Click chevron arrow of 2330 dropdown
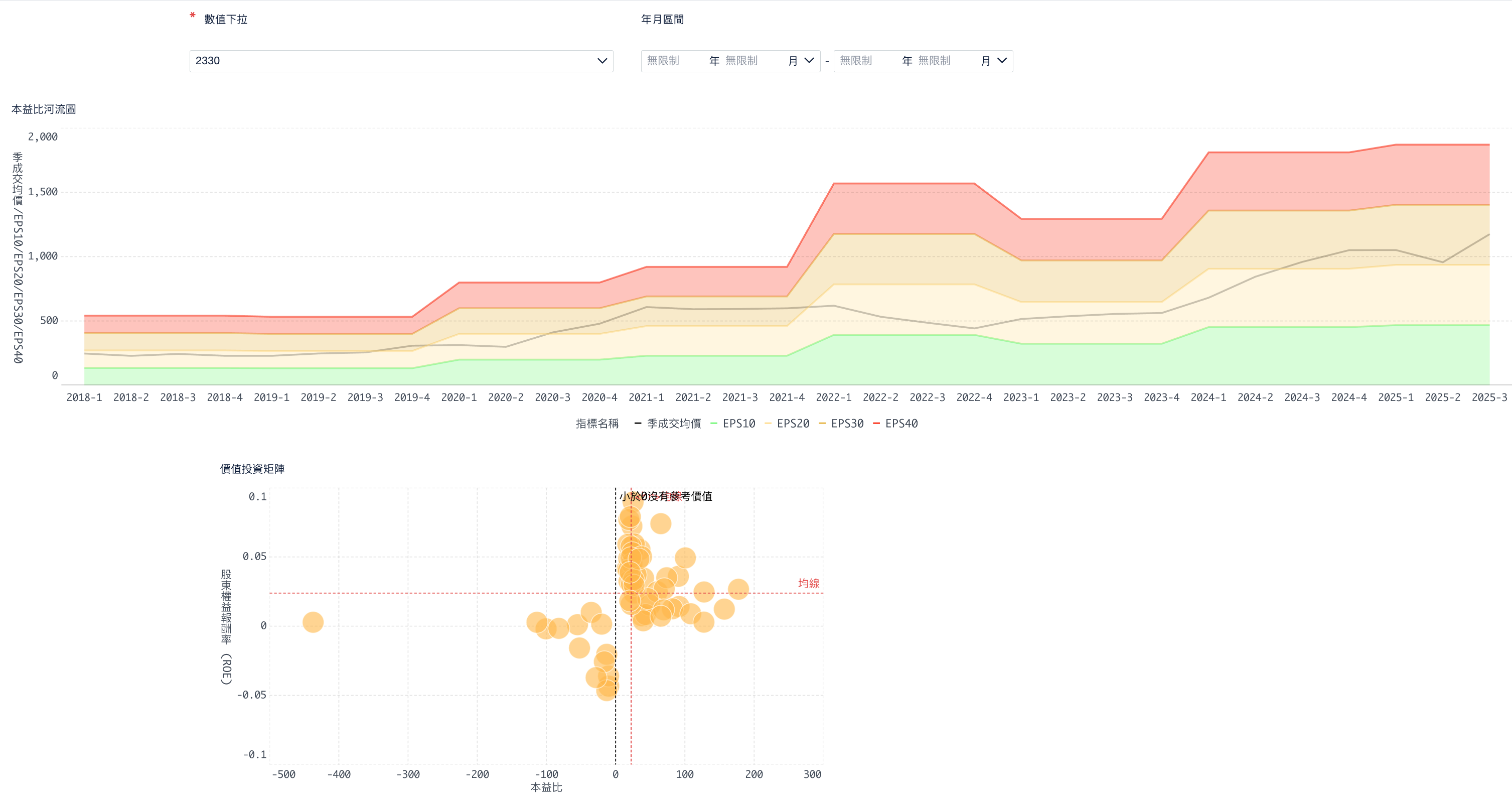This screenshot has height=805, width=1512. coord(601,61)
